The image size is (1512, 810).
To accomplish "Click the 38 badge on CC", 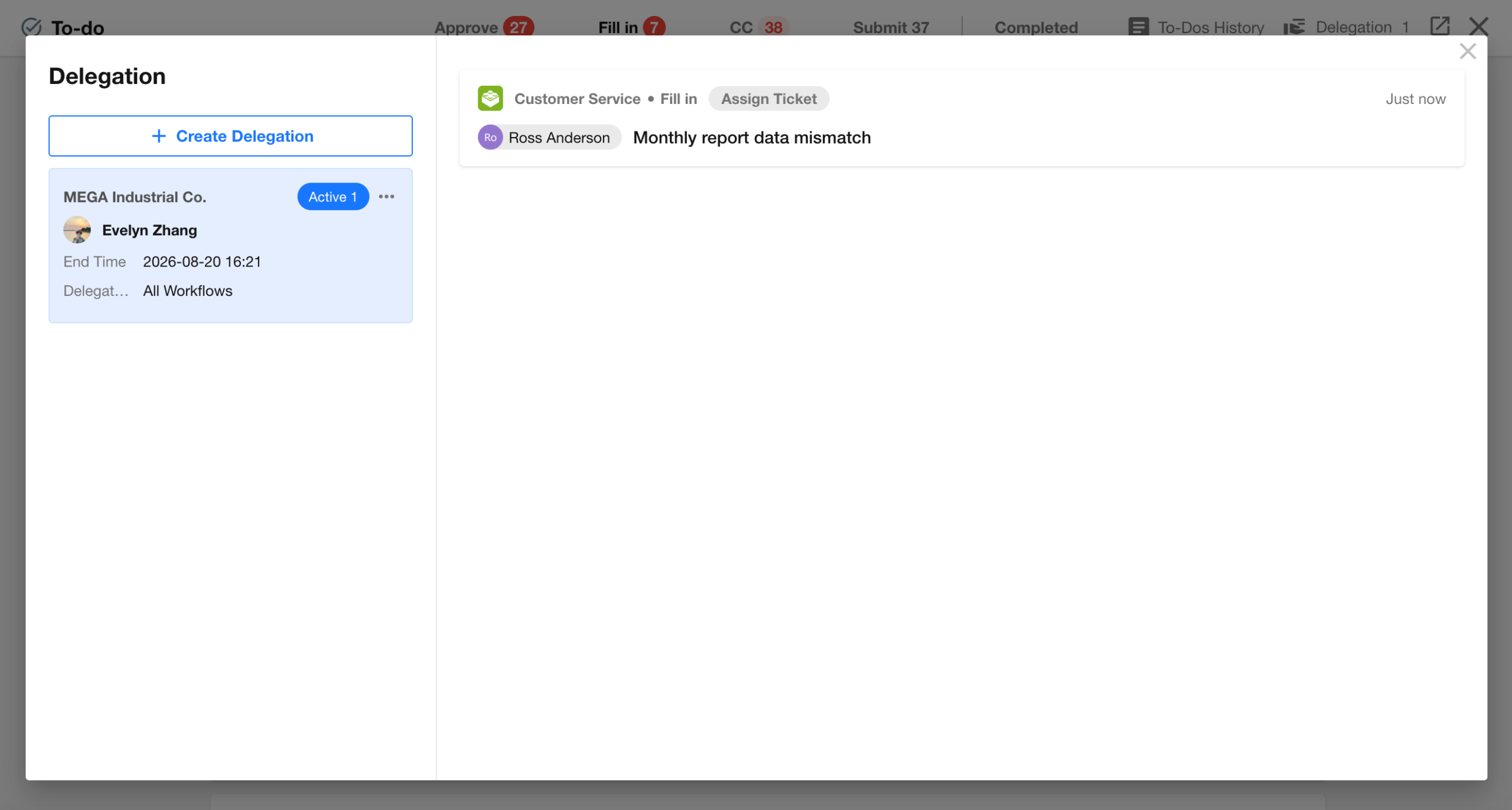I will pos(773,27).
